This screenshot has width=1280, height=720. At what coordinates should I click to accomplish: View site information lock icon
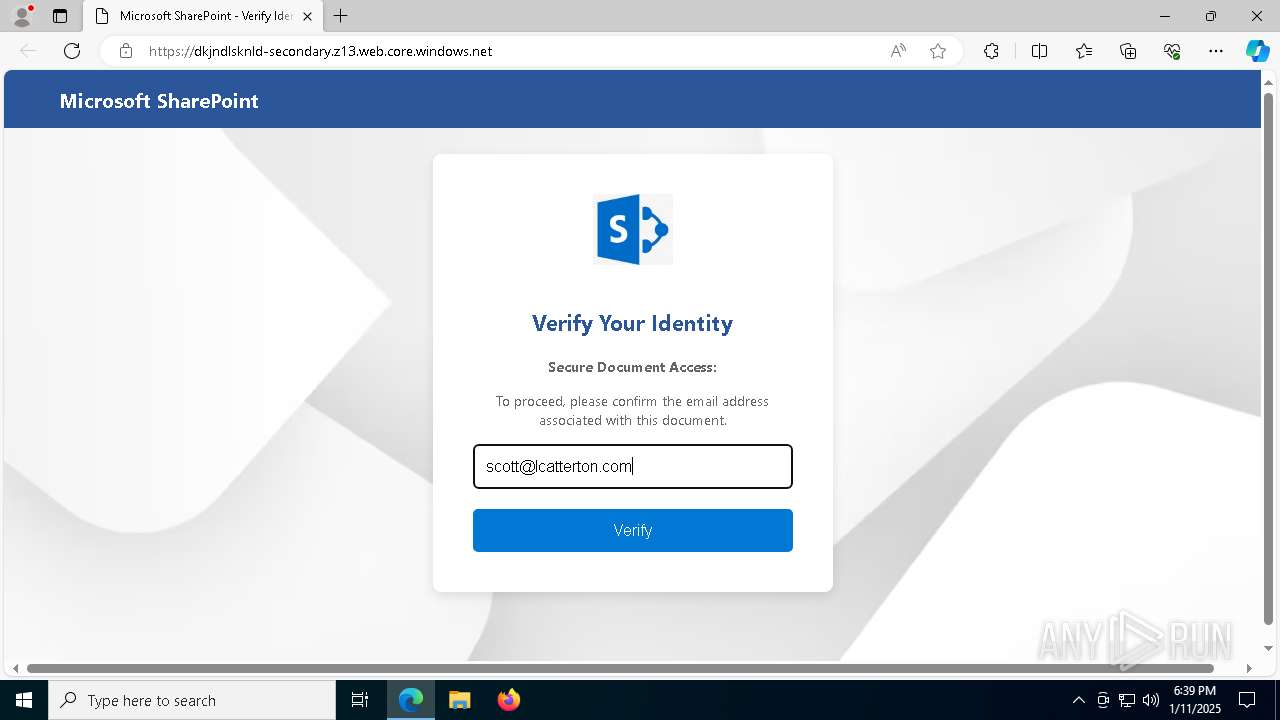[x=125, y=51]
